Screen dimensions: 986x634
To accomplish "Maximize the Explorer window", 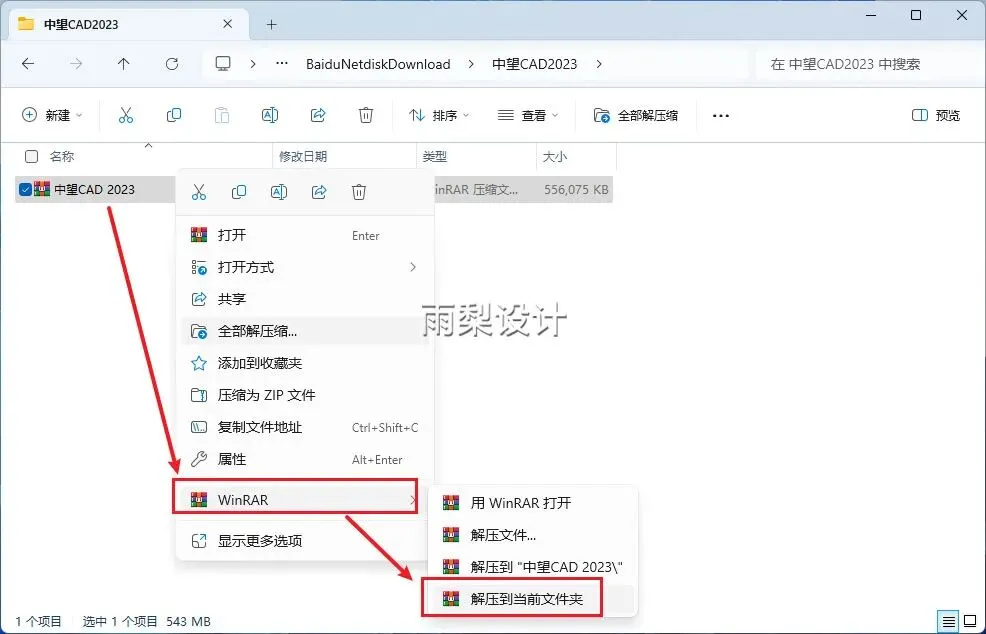I will [x=916, y=16].
